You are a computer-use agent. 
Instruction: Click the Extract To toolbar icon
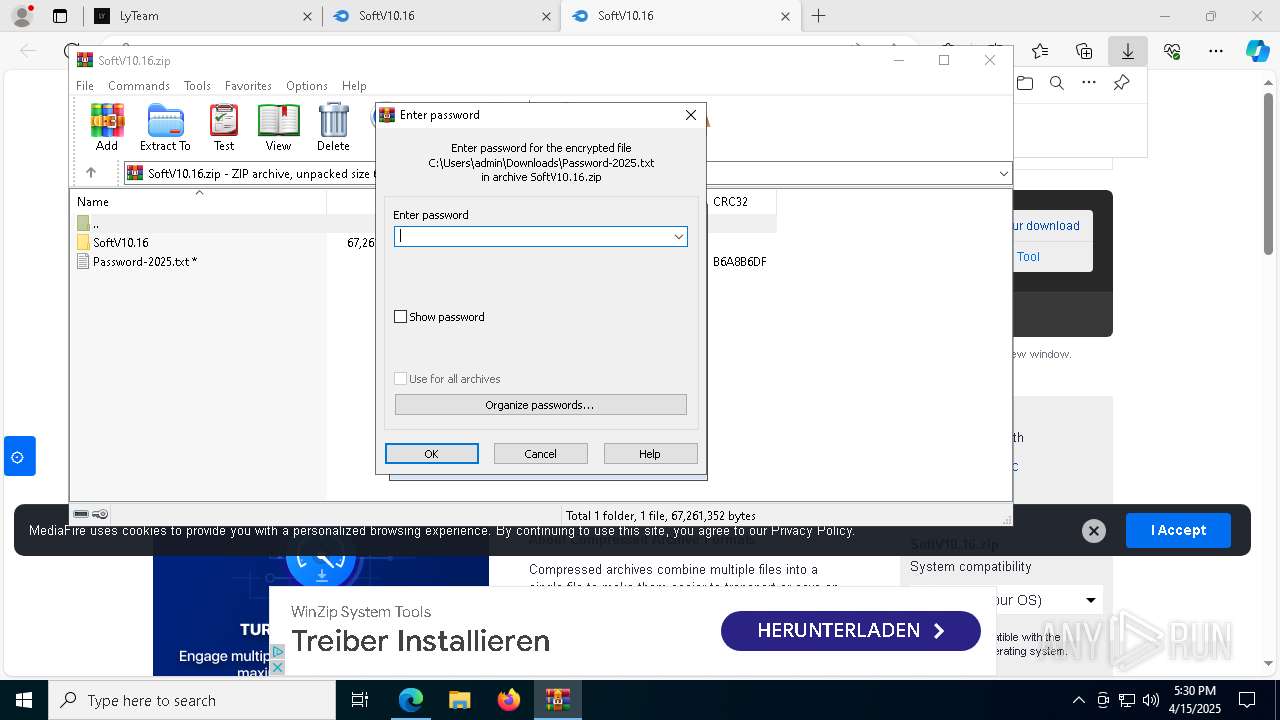coord(165,127)
